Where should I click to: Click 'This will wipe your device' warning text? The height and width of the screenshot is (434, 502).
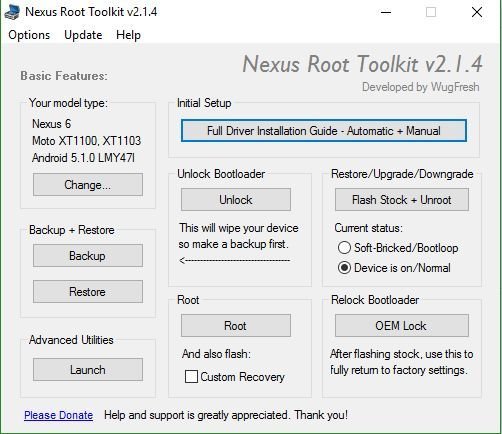pos(239,228)
